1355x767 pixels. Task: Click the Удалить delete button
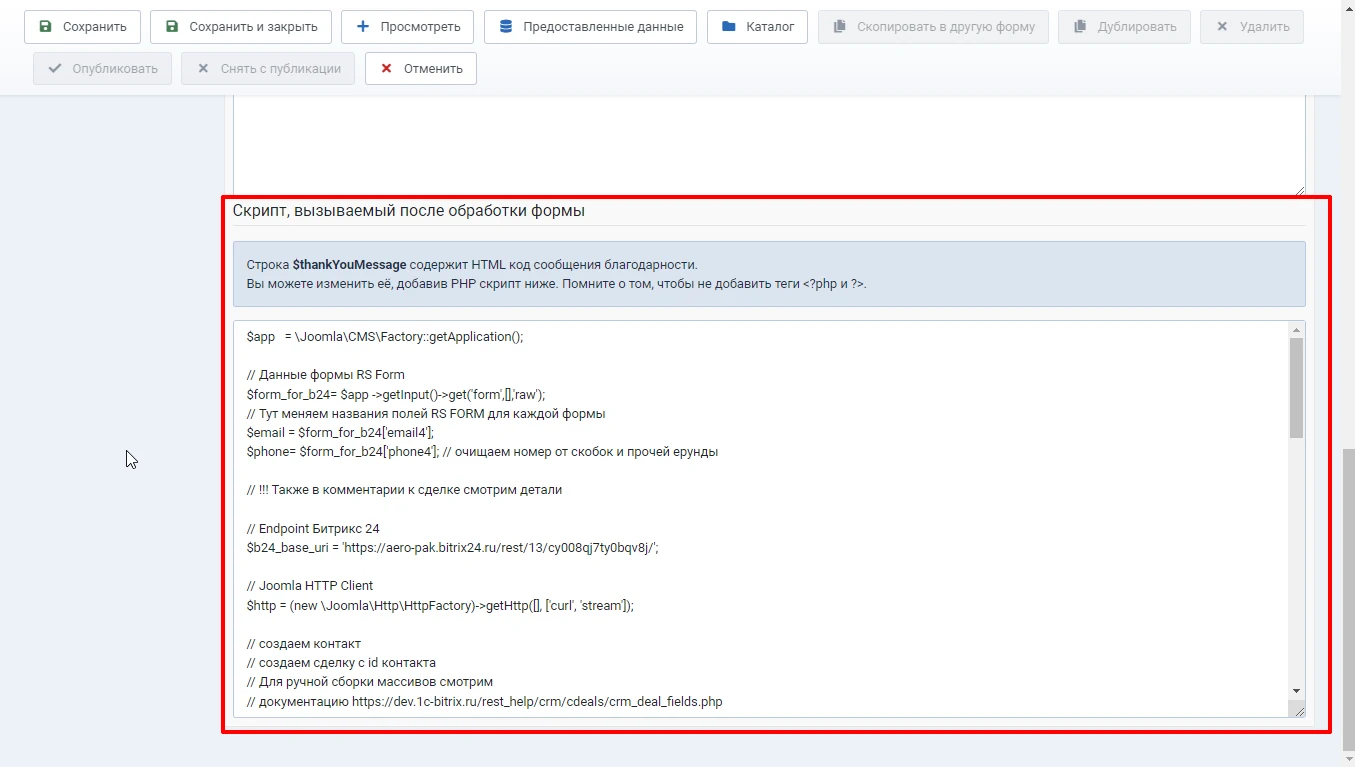1252,27
